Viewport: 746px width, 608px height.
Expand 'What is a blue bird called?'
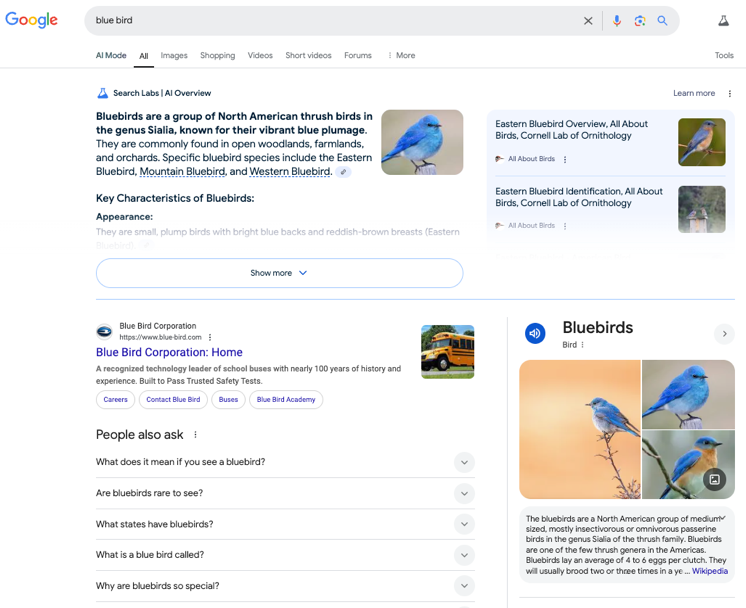pyautogui.click(x=285, y=555)
